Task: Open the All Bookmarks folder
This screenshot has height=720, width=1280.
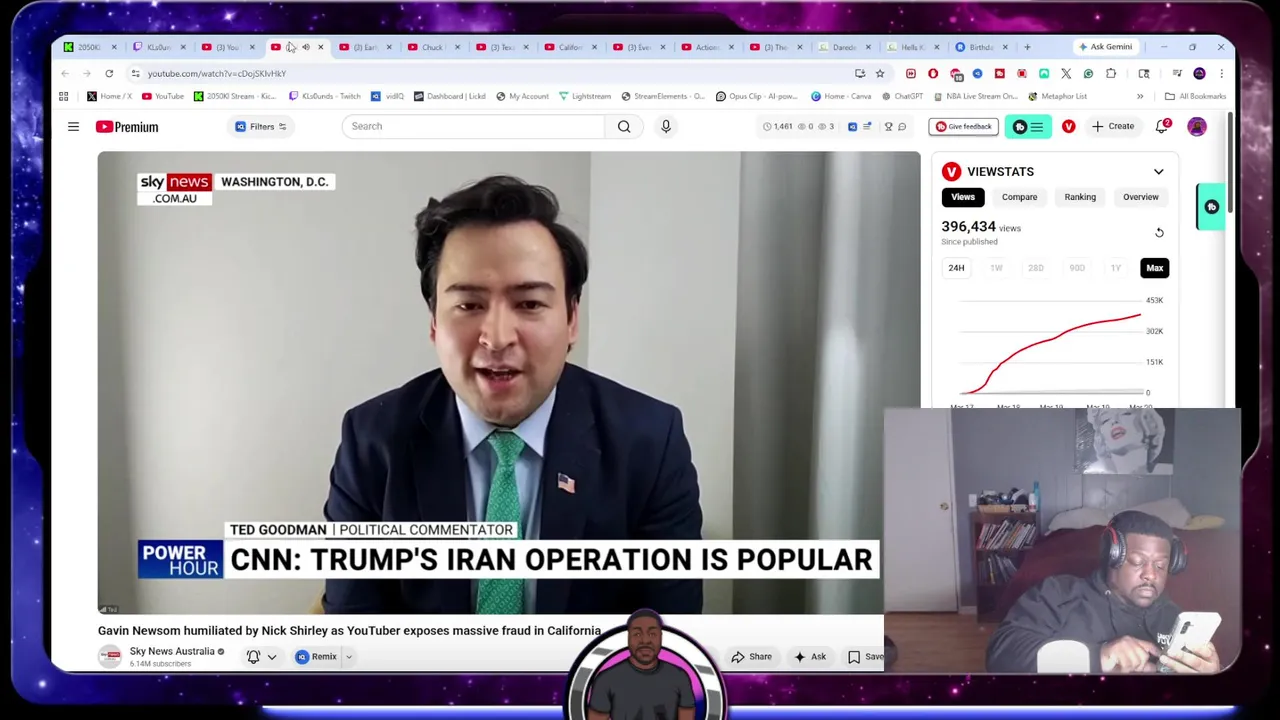Action: [x=1195, y=96]
